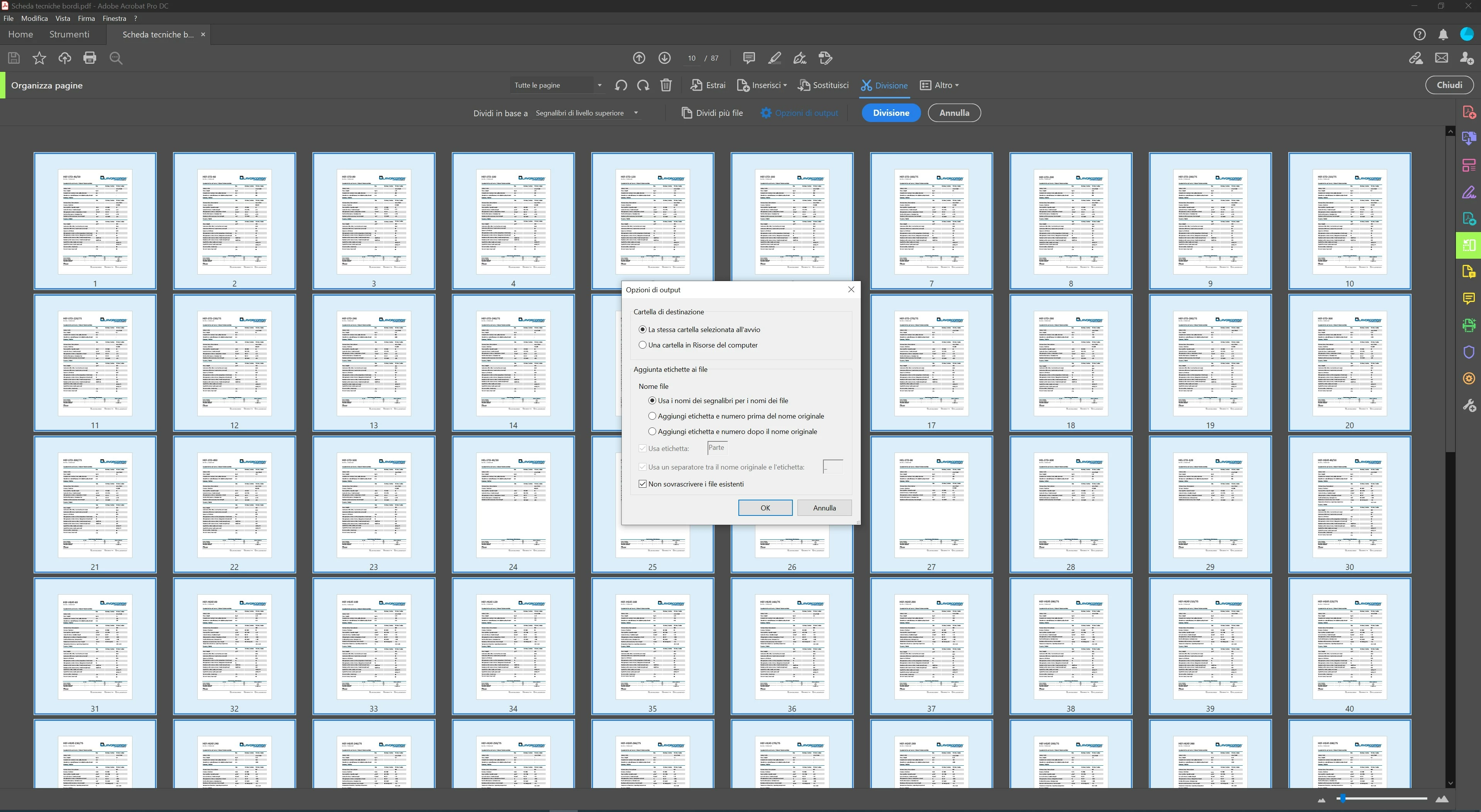Click the print icon in toolbar
1481x812 pixels.
point(90,58)
